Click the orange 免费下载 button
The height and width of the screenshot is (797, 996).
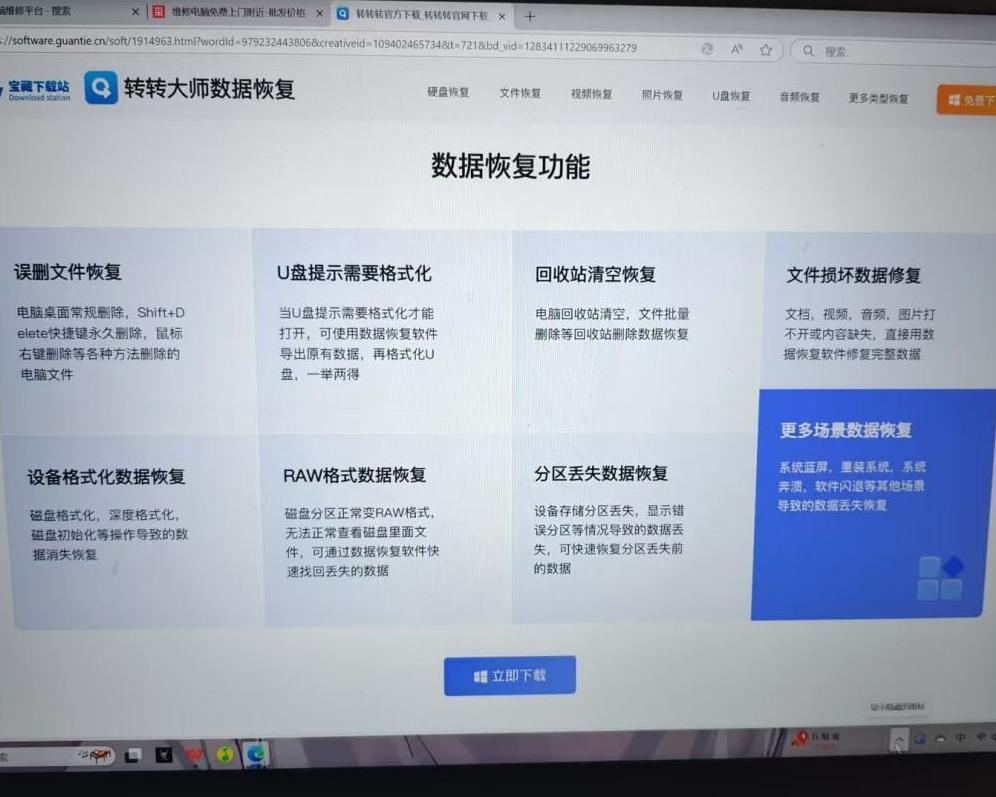(967, 100)
